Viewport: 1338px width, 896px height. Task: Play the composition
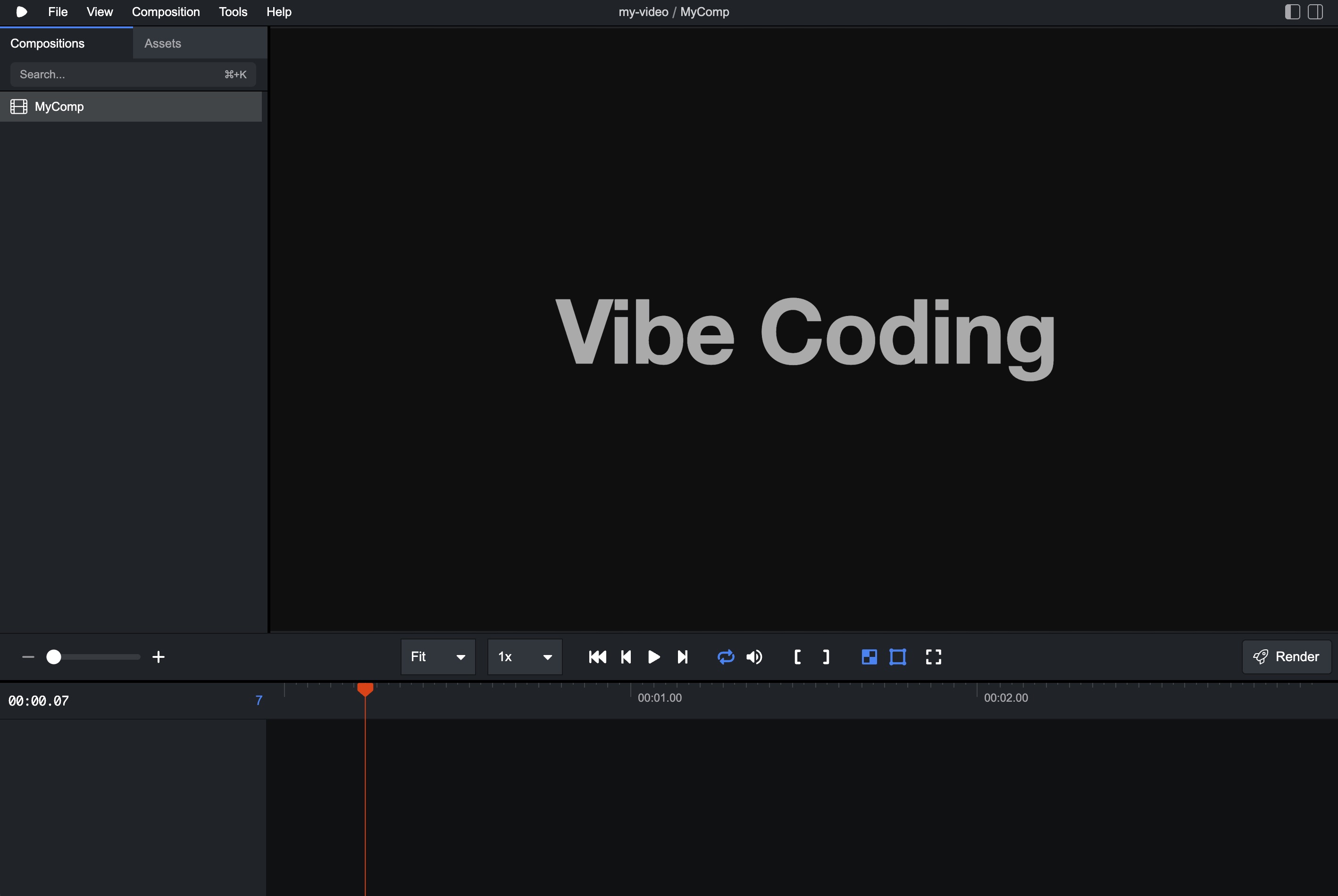coord(654,657)
